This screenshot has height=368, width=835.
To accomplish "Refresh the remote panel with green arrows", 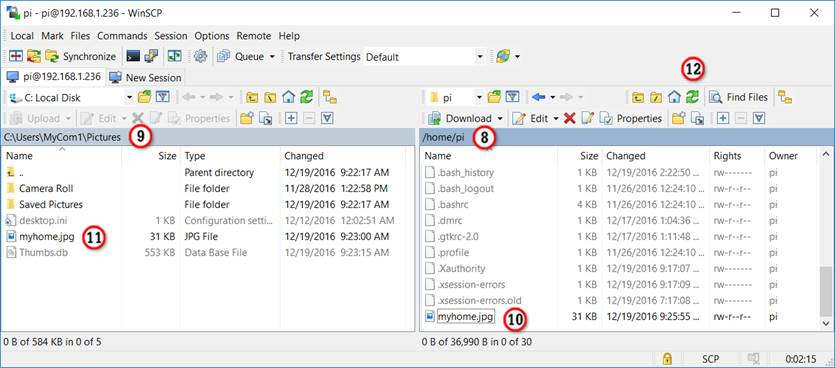I will coord(692,97).
